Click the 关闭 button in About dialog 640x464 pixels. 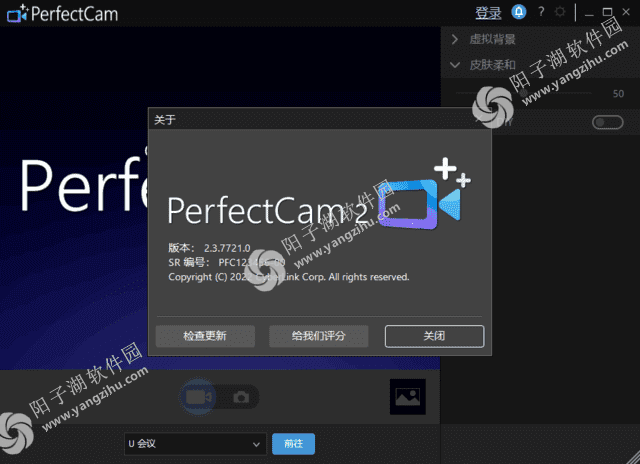[x=434, y=336]
